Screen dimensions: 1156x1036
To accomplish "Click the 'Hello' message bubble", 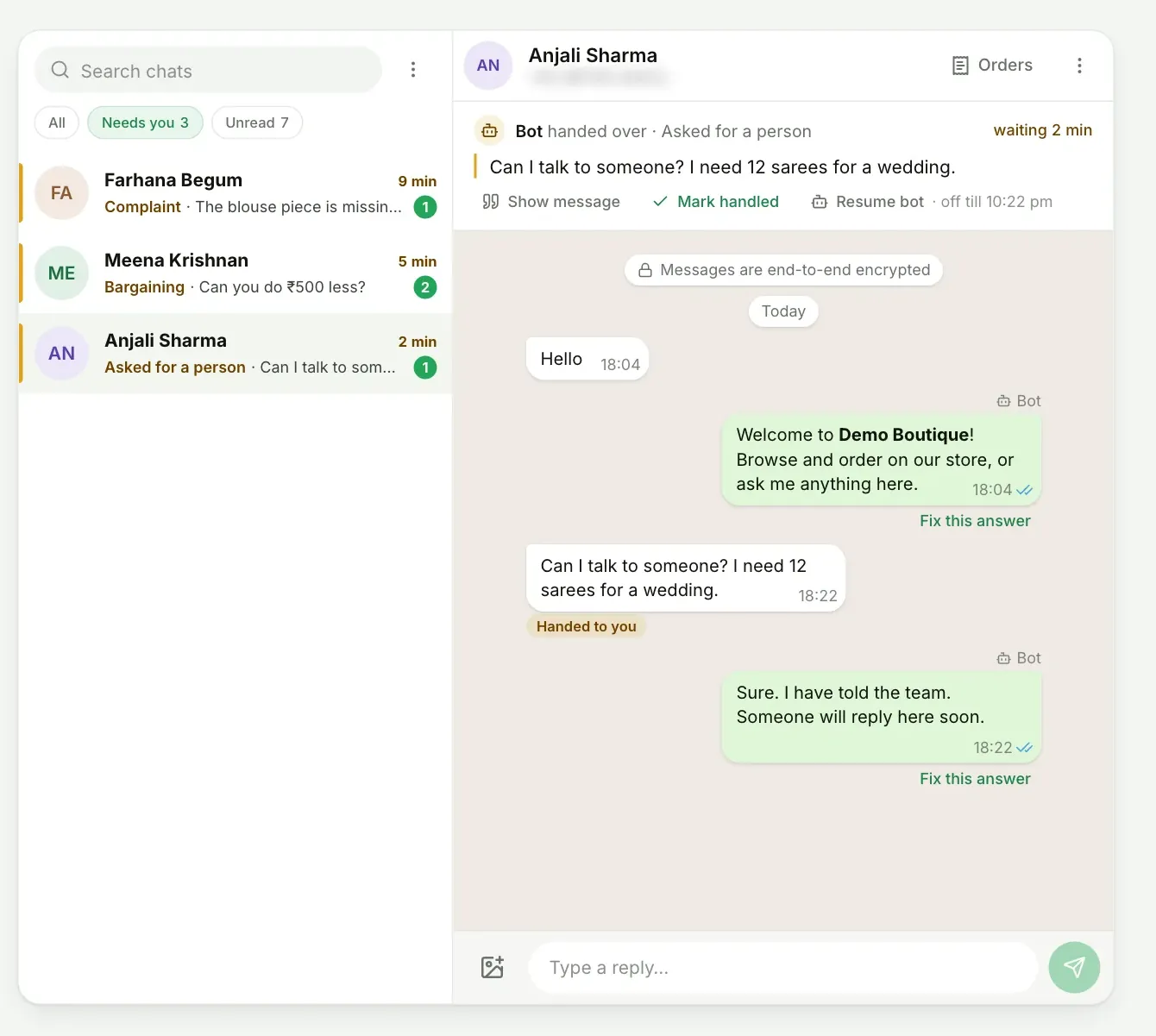I will pos(587,358).
